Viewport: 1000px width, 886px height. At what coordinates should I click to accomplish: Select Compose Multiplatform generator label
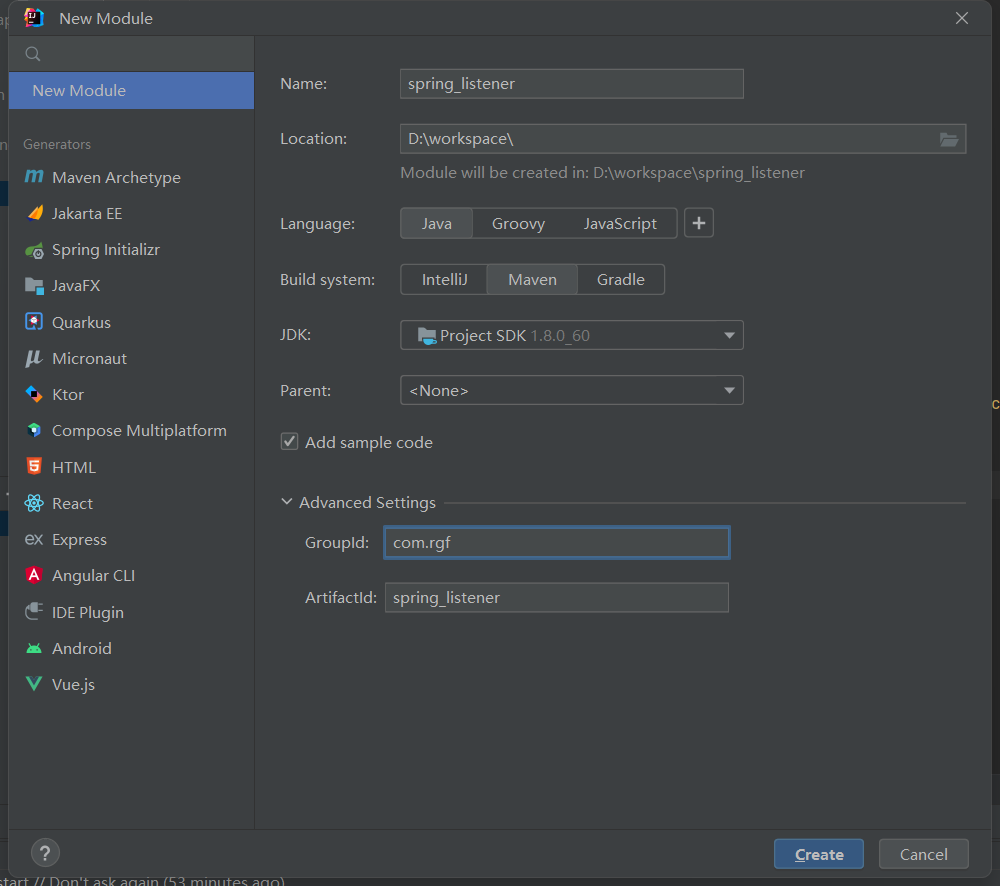[139, 431]
